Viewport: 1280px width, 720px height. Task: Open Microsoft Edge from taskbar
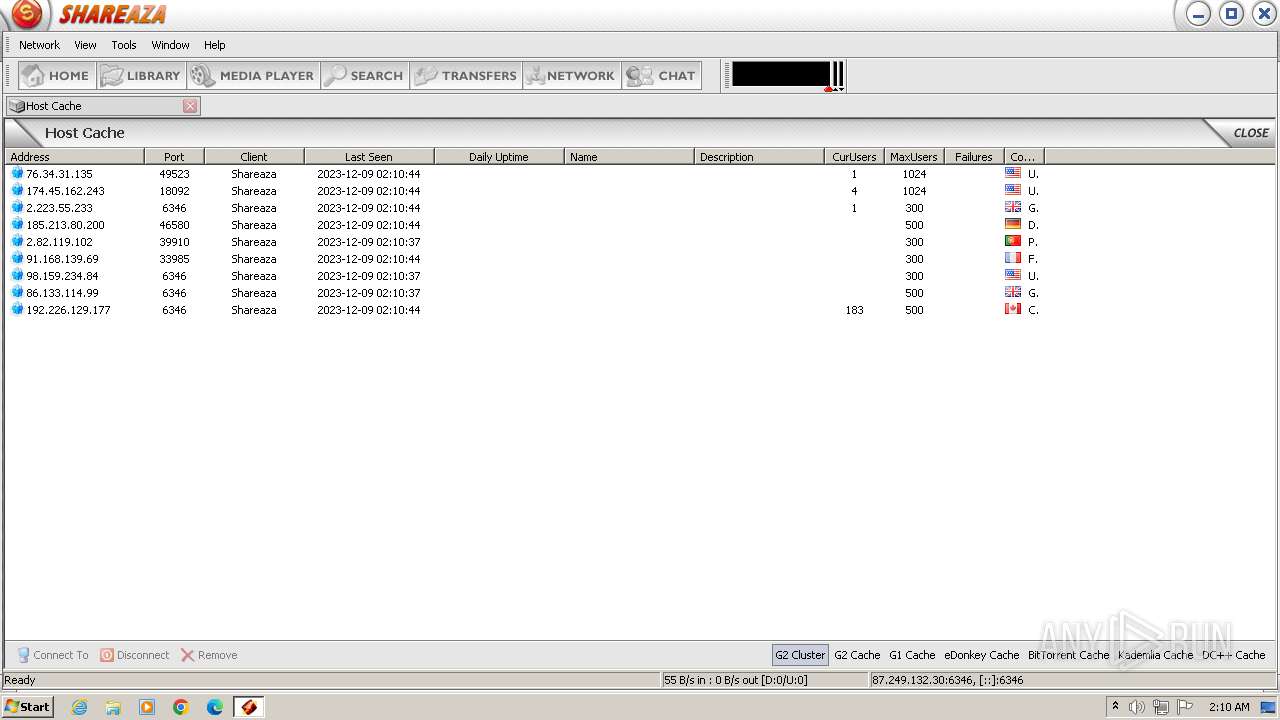pos(215,707)
